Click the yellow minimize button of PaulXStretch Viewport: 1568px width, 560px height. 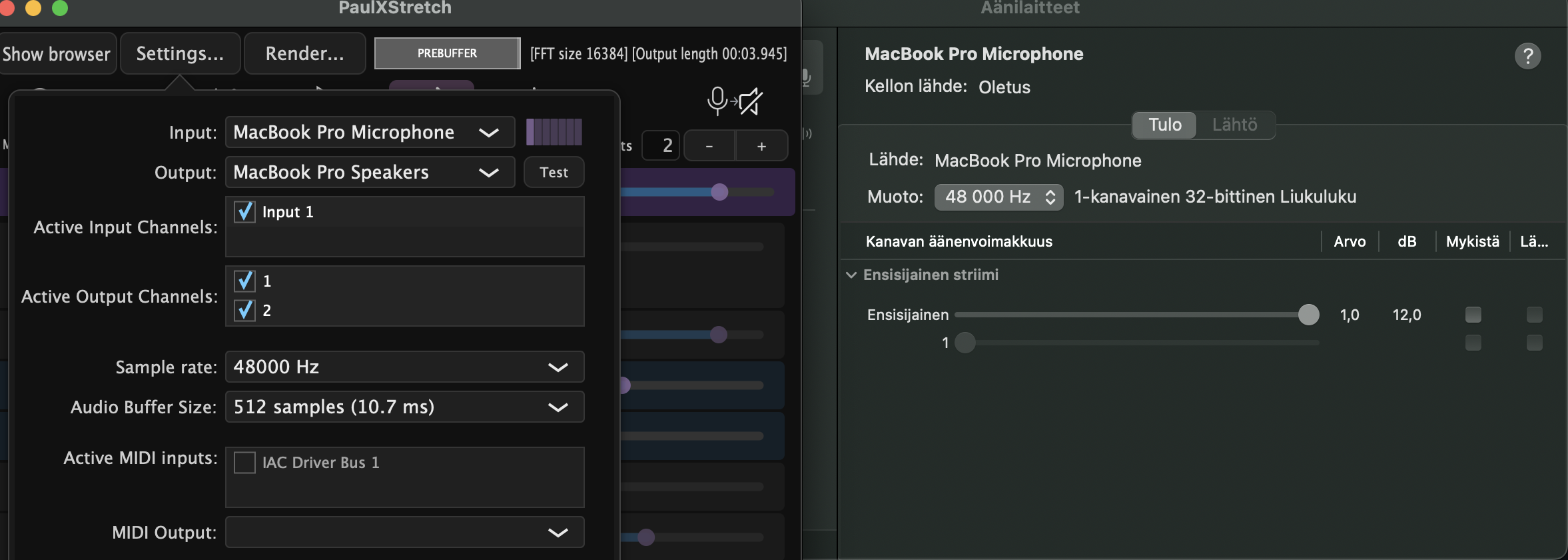[33, 7]
